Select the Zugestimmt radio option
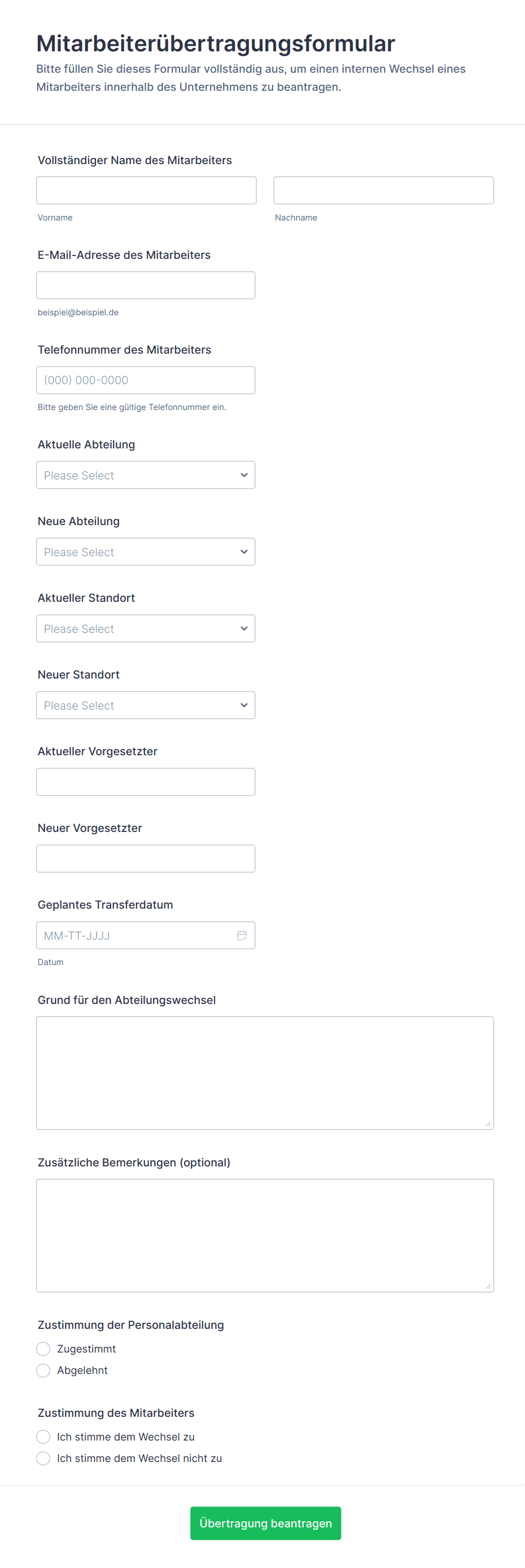 coord(43,1349)
